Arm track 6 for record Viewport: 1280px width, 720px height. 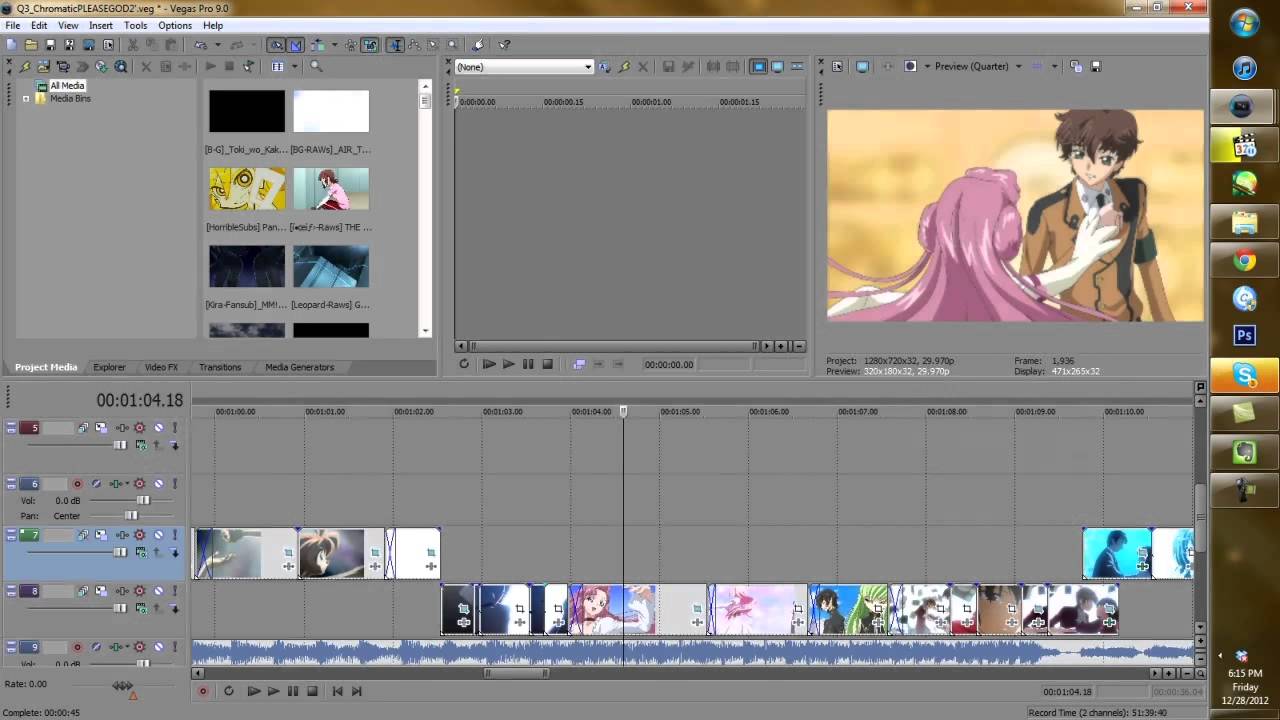pyautogui.click(x=77, y=484)
